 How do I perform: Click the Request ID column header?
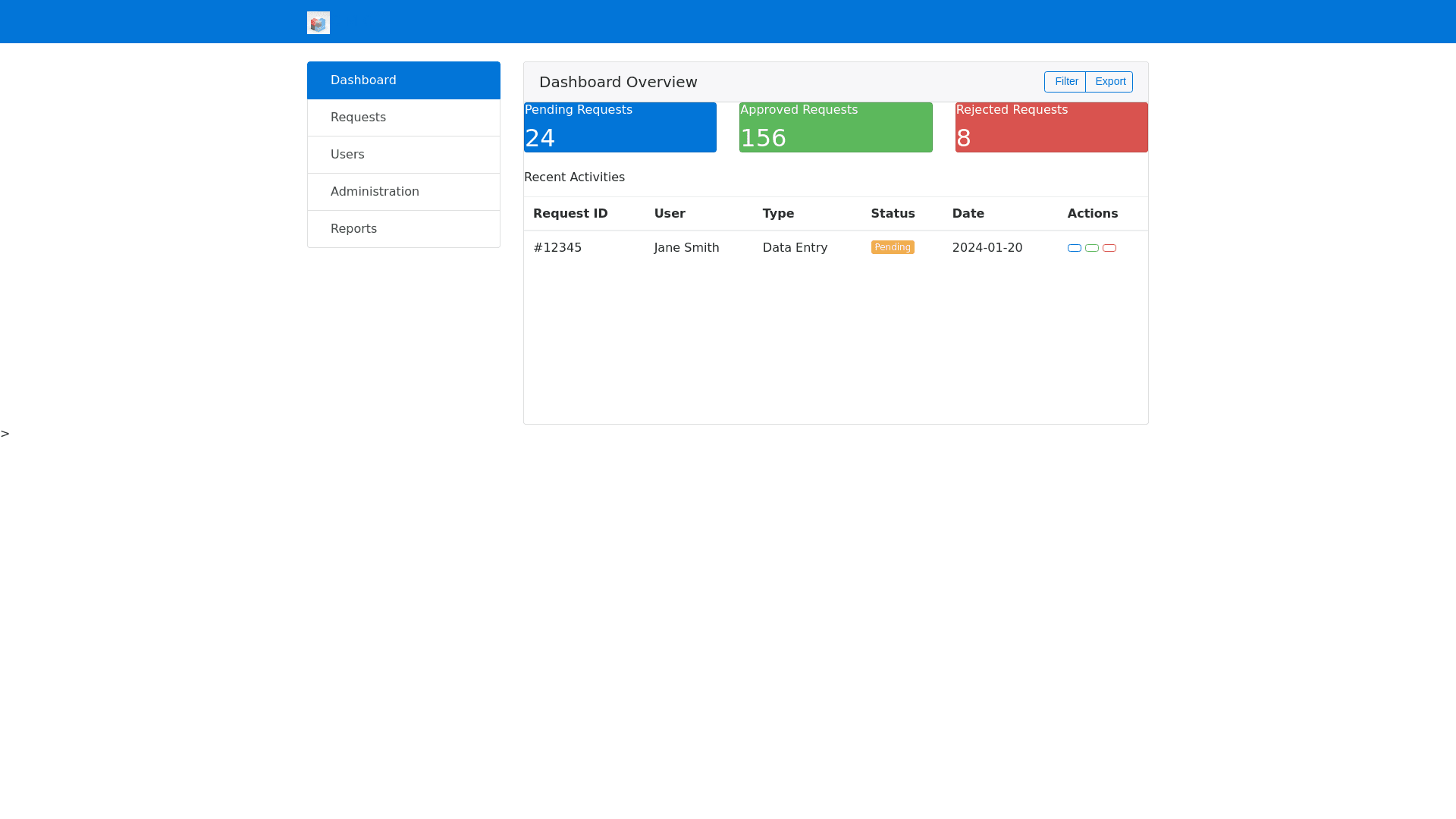coord(570,214)
